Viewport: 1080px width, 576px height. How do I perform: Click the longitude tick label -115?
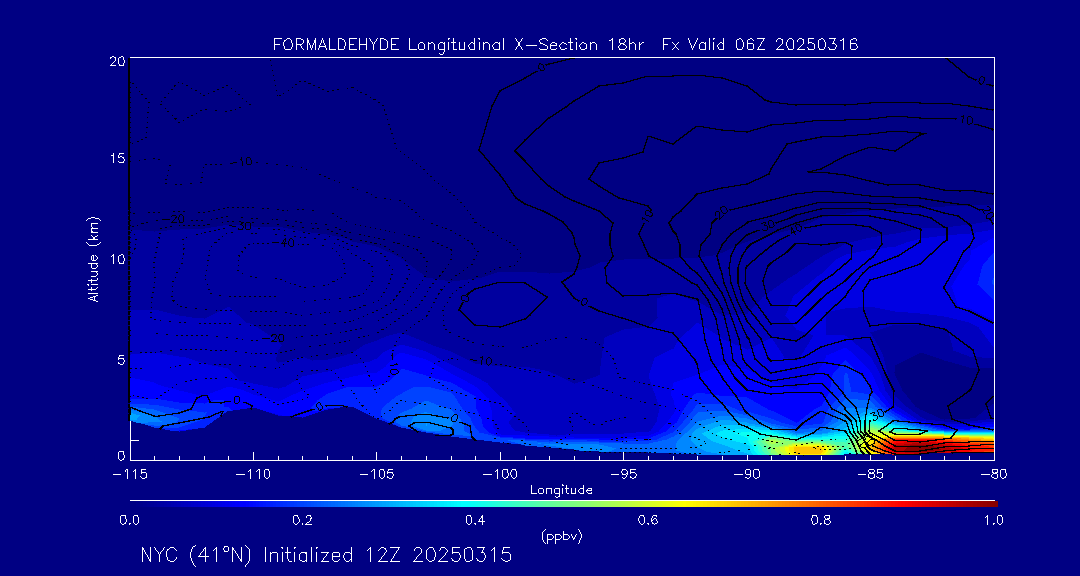pyautogui.click(x=129, y=475)
